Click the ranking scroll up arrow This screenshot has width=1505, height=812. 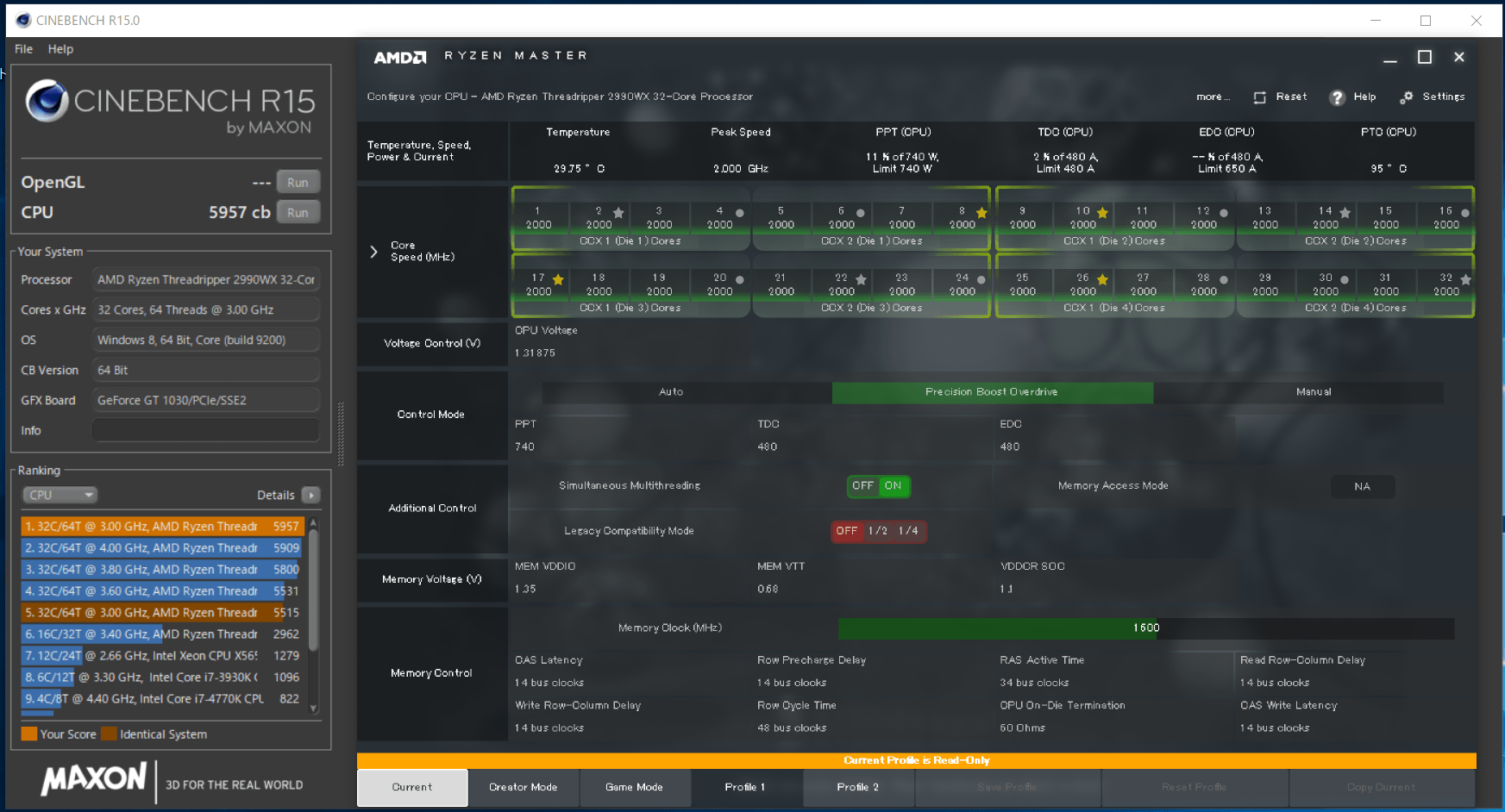[x=313, y=523]
